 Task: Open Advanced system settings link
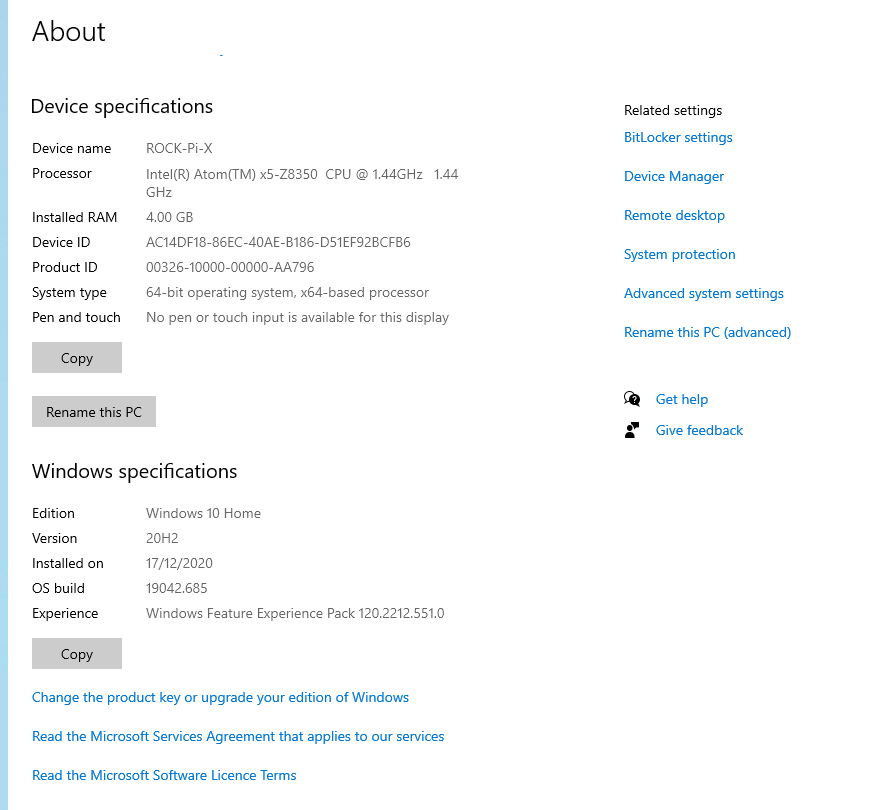(704, 293)
